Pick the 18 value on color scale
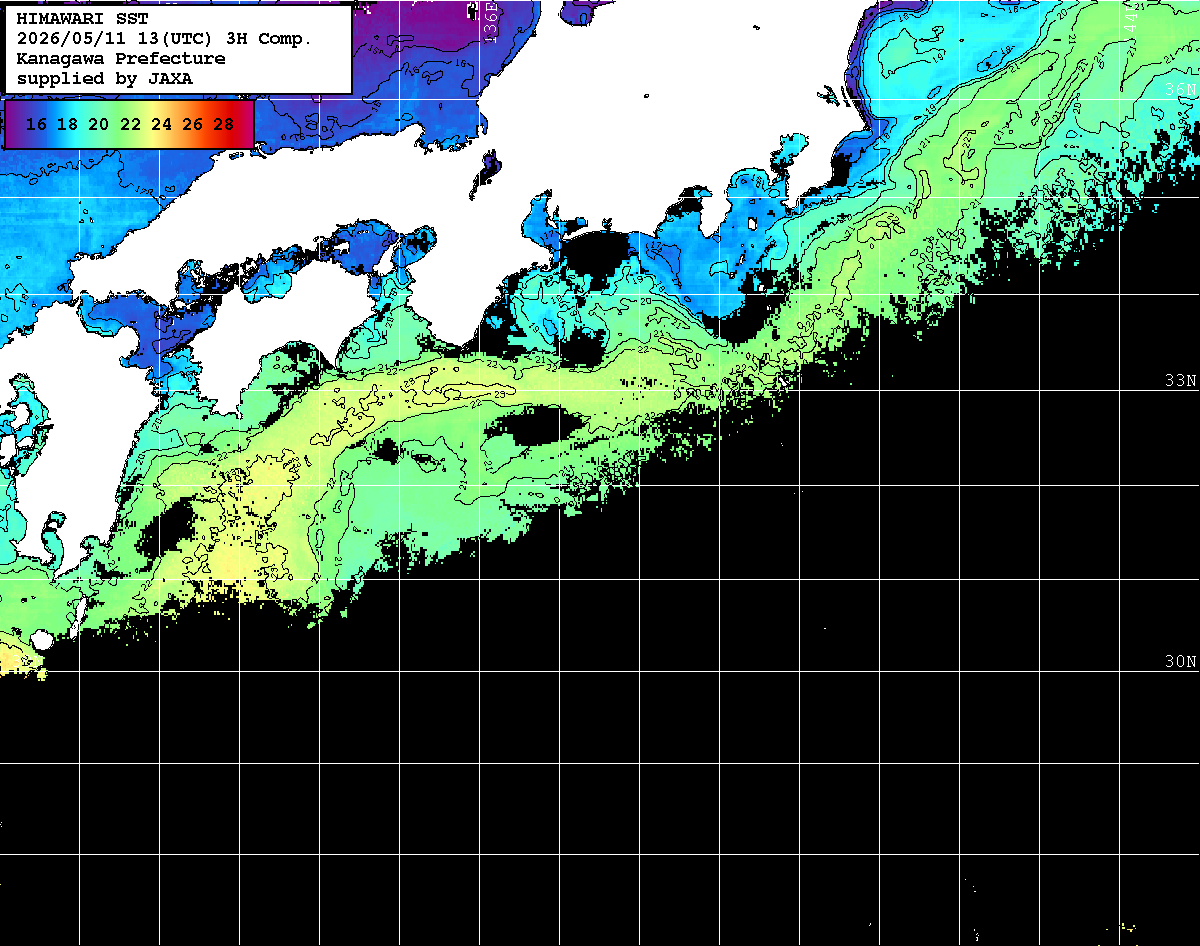 [x=68, y=124]
